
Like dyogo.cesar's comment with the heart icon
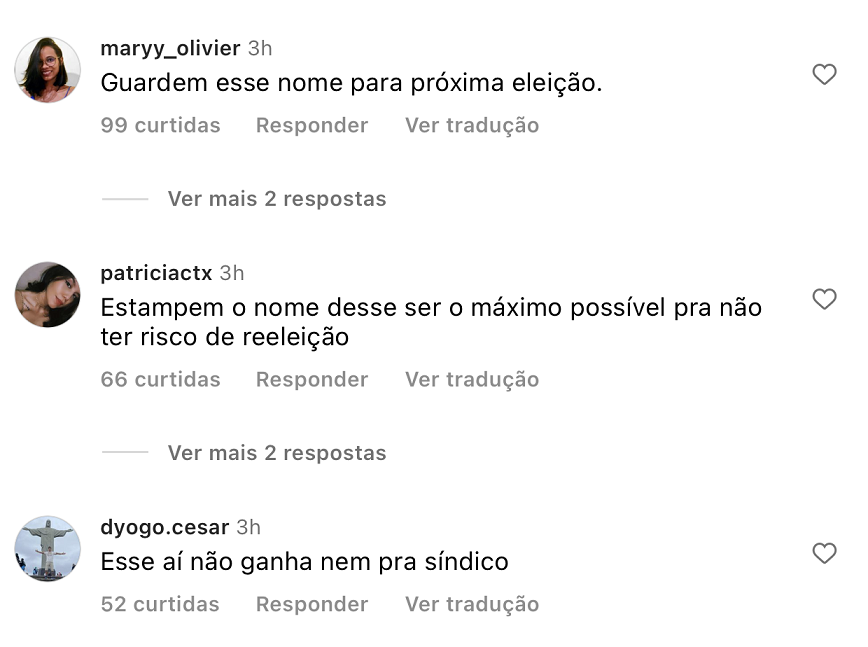pyautogui.click(x=824, y=553)
